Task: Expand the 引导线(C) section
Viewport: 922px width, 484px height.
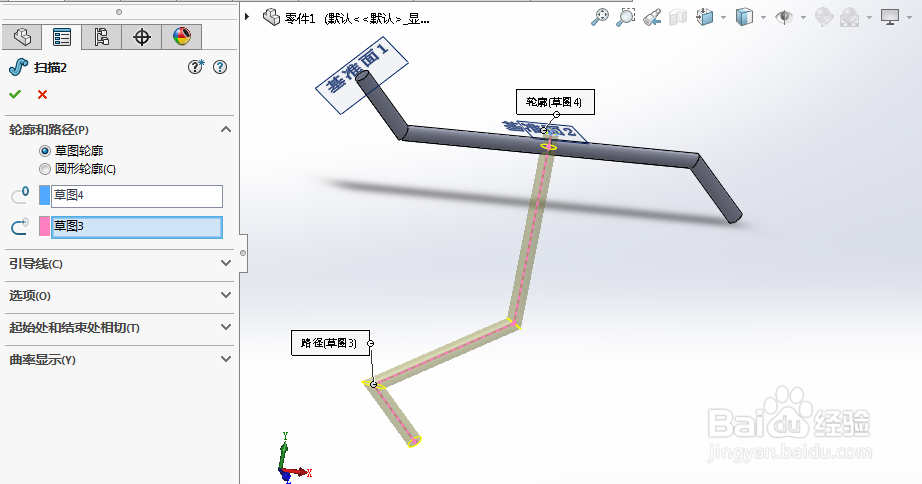Action: [226, 263]
